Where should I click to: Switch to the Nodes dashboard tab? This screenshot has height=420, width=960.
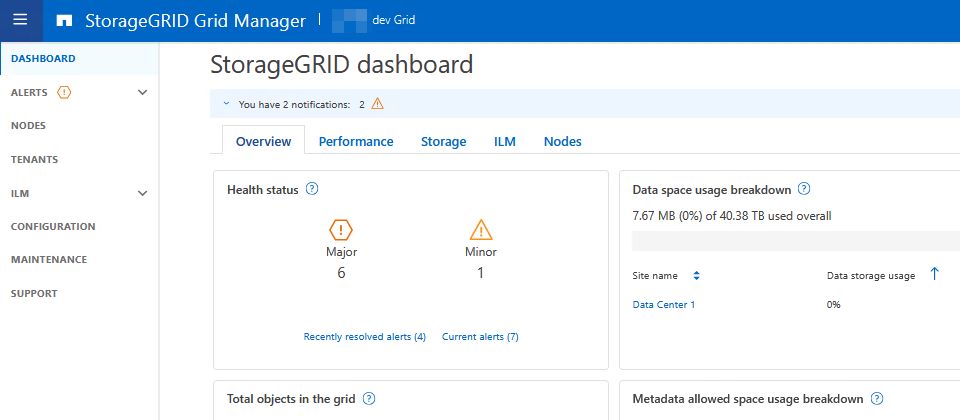tap(563, 141)
